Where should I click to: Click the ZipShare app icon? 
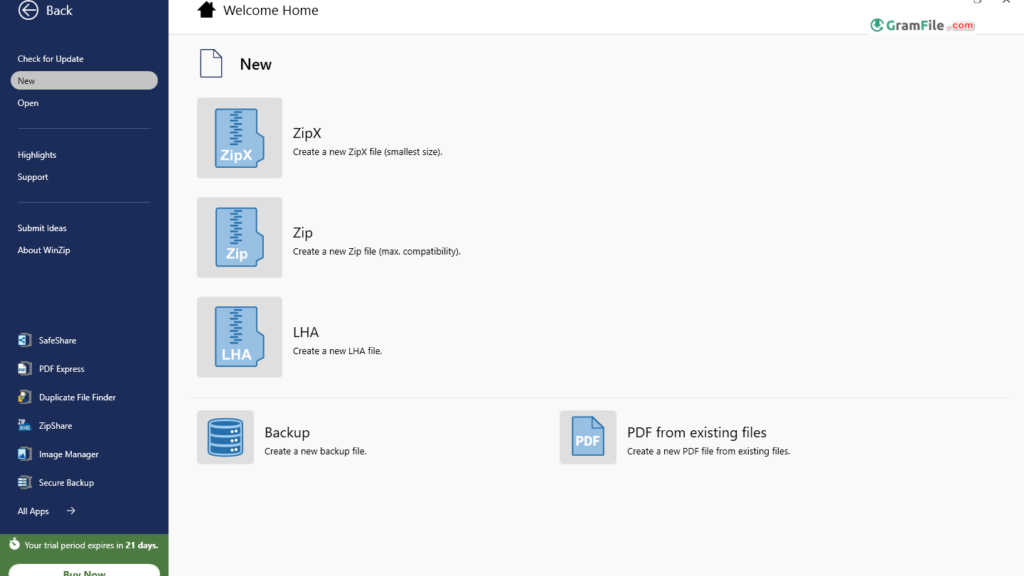24,426
